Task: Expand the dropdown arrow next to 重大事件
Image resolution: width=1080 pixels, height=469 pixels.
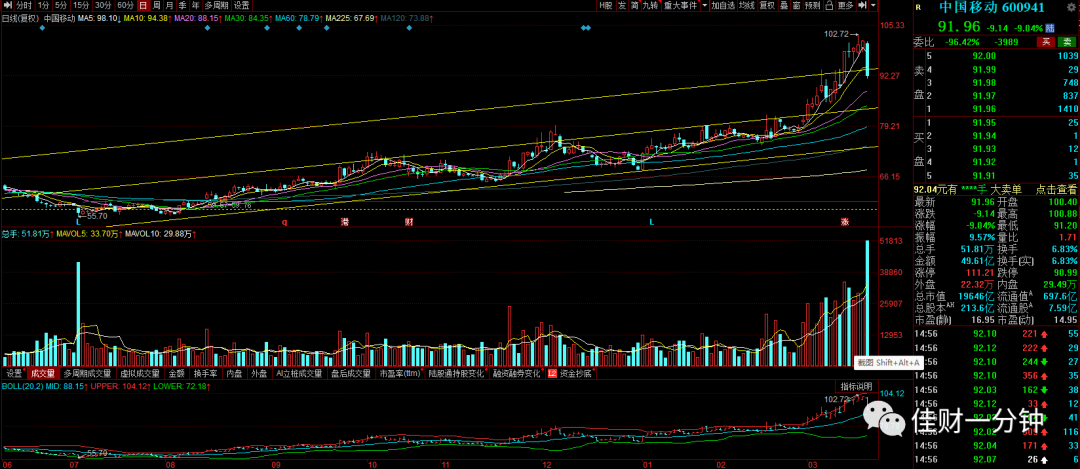Action: pos(705,5)
